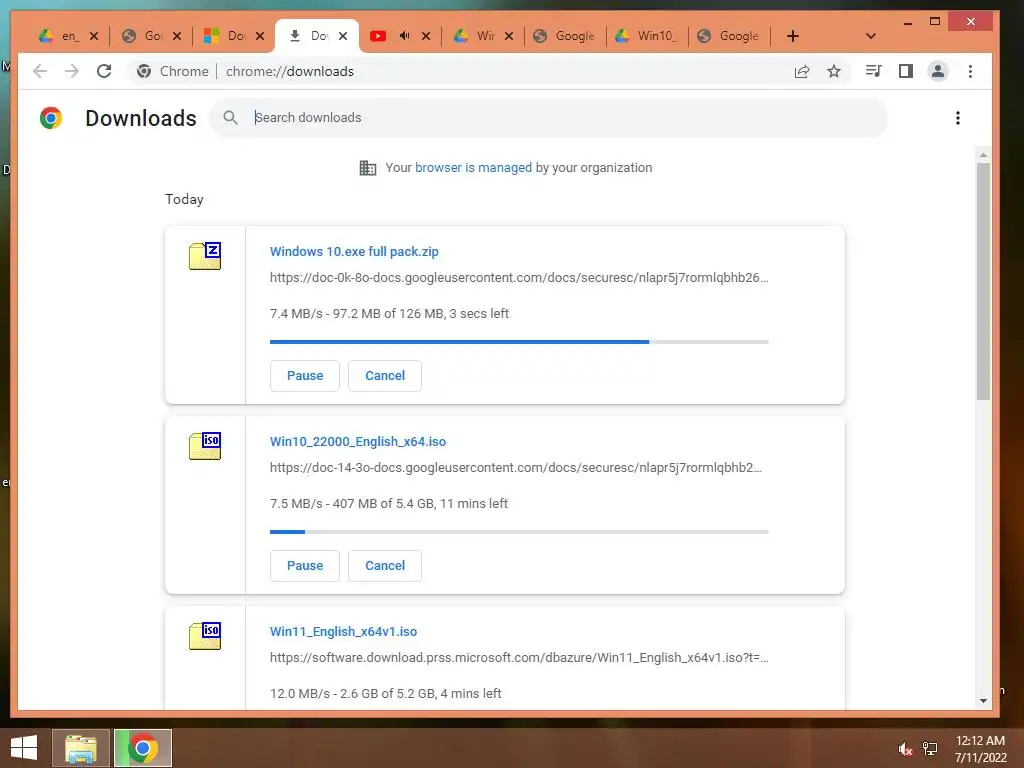Viewport: 1024px width, 768px height.
Task: Pause the Windows 10.exe full pack.zip download
Action: pyautogui.click(x=305, y=376)
